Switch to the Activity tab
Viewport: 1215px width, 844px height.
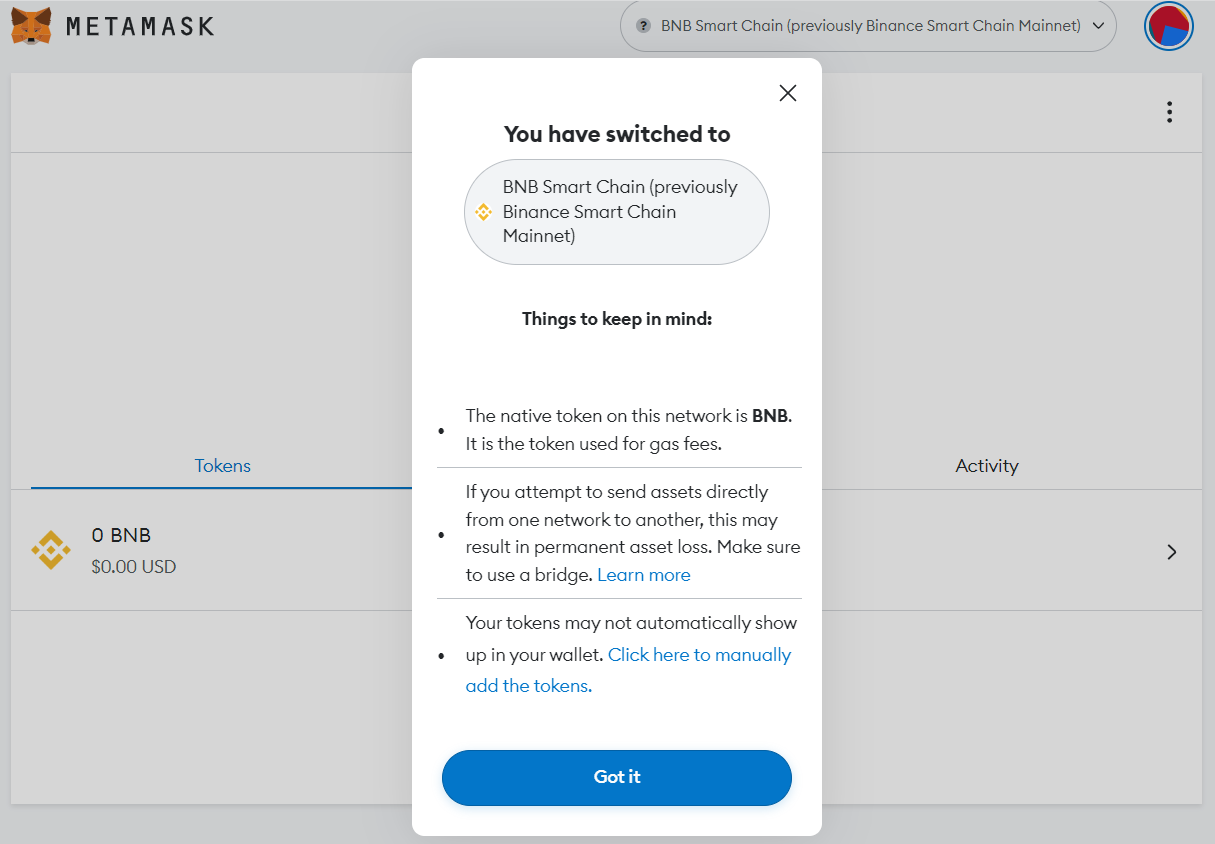coord(986,465)
